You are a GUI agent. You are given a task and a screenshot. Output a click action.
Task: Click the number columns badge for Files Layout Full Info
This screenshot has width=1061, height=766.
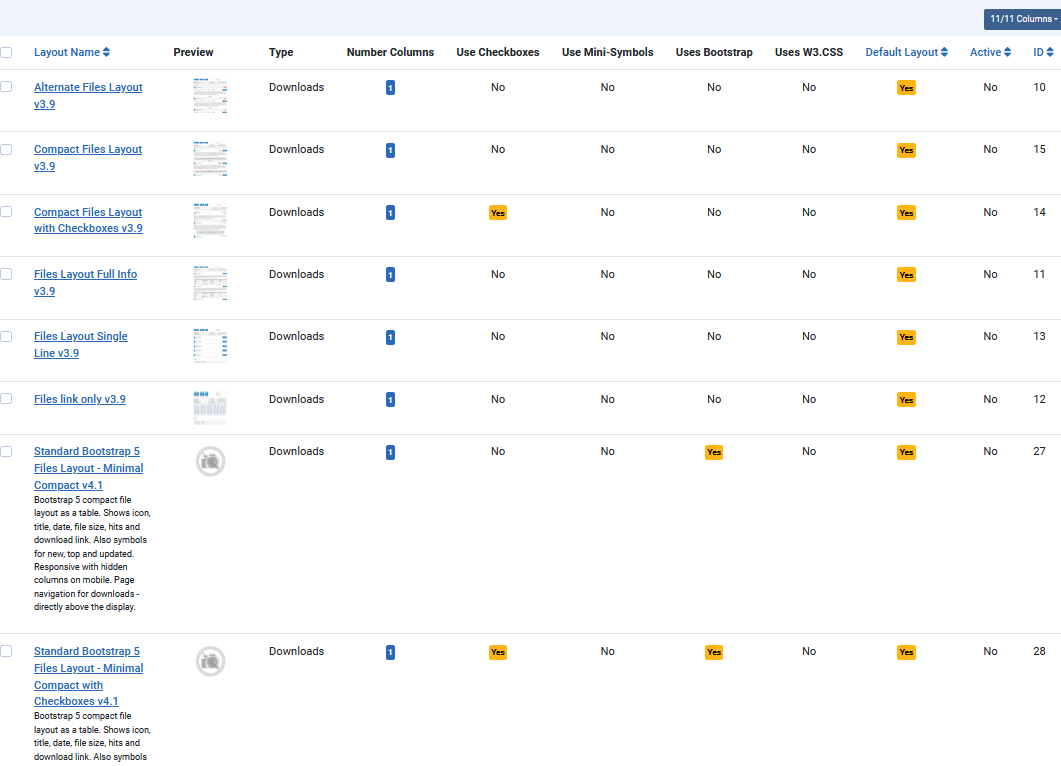[x=390, y=275]
